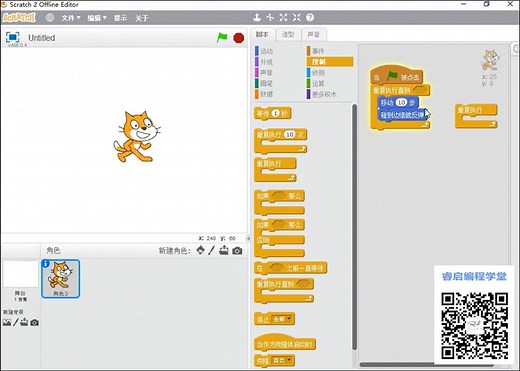The image size is (520, 371).
Task: Open the 提示 menu
Action: tap(120, 18)
